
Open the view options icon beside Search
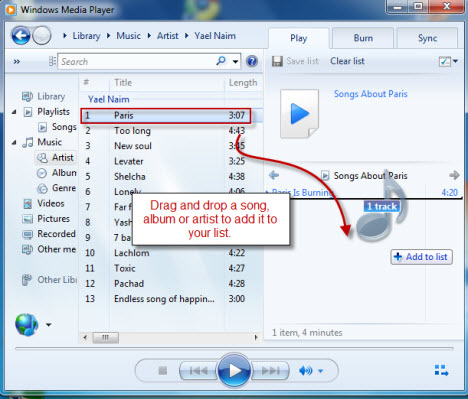pos(52,61)
